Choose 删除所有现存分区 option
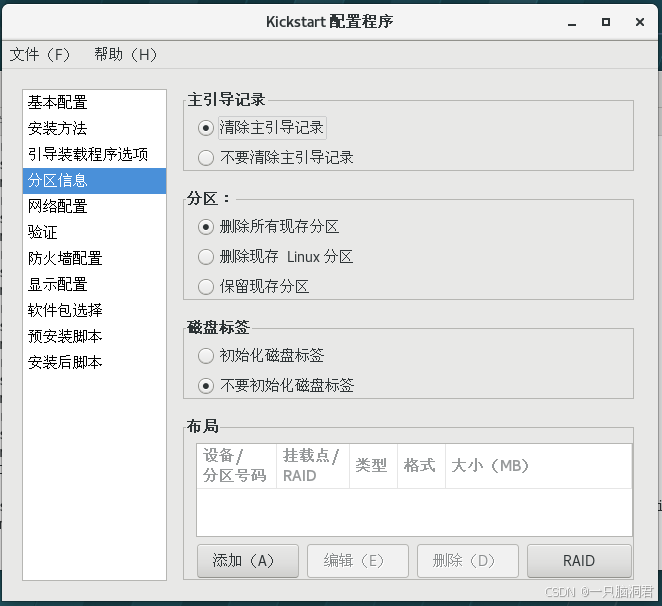662x606 pixels. [x=206, y=227]
